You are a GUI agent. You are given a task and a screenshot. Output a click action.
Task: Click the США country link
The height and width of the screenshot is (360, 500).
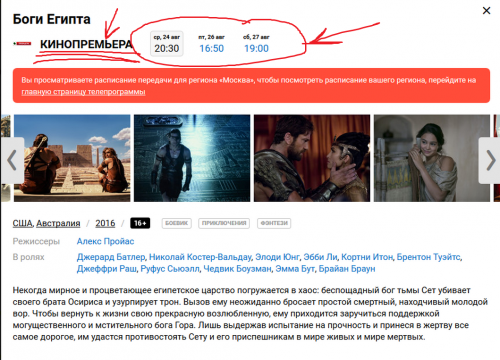click(23, 223)
